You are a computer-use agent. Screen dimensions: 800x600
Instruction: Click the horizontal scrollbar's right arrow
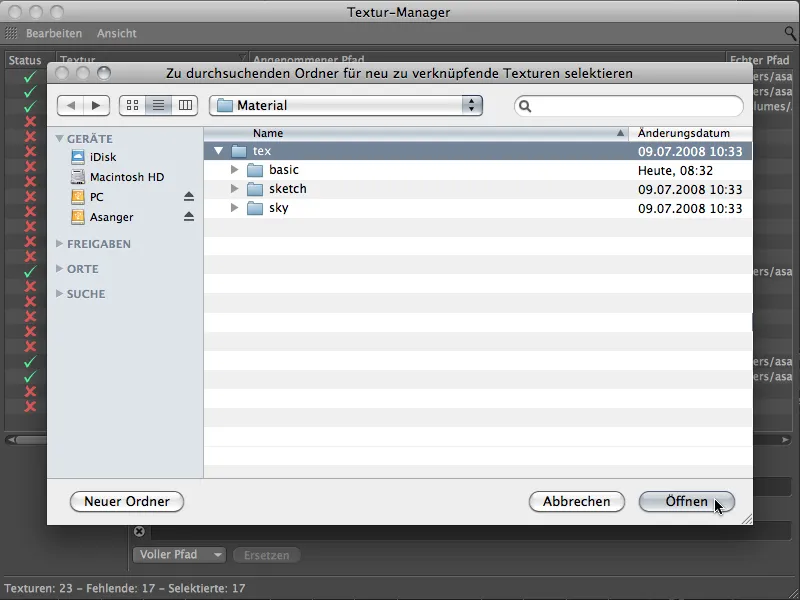pos(786,439)
